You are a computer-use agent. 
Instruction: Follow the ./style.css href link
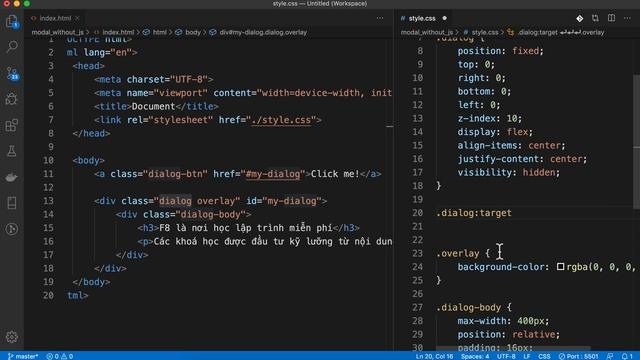point(281,120)
